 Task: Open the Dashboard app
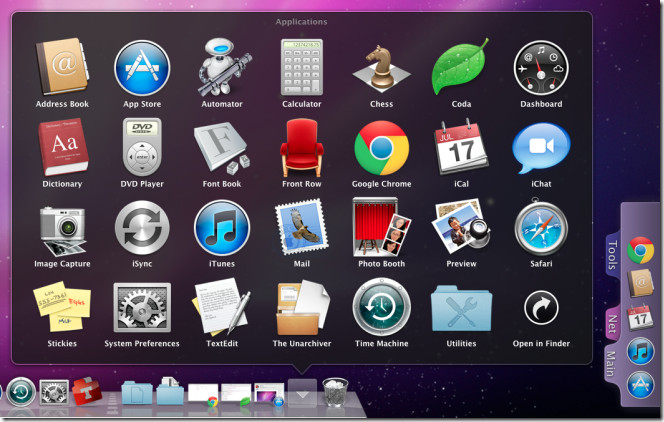click(541, 68)
